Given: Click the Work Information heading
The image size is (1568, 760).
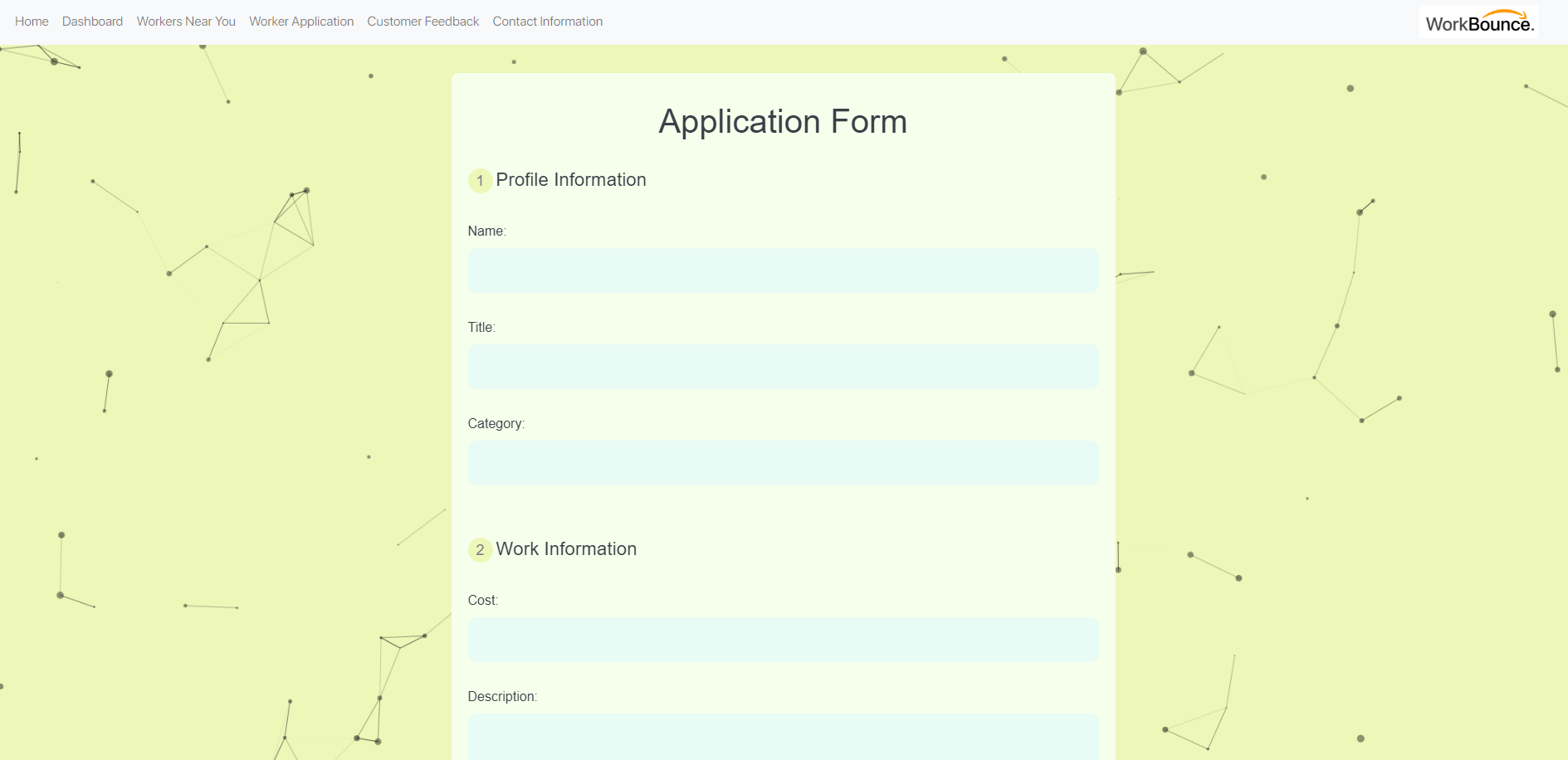Looking at the screenshot, I should (566, 549).
